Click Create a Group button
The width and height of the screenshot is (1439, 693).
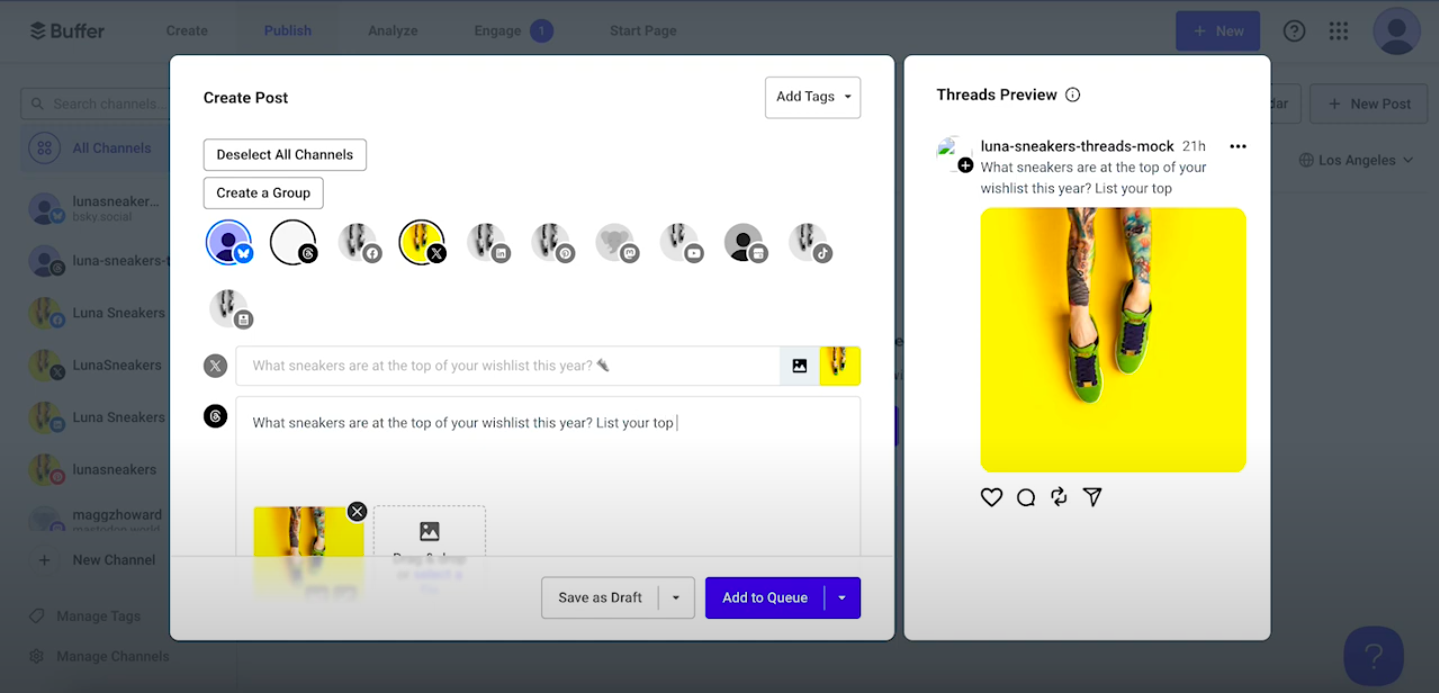click(263, 193)
